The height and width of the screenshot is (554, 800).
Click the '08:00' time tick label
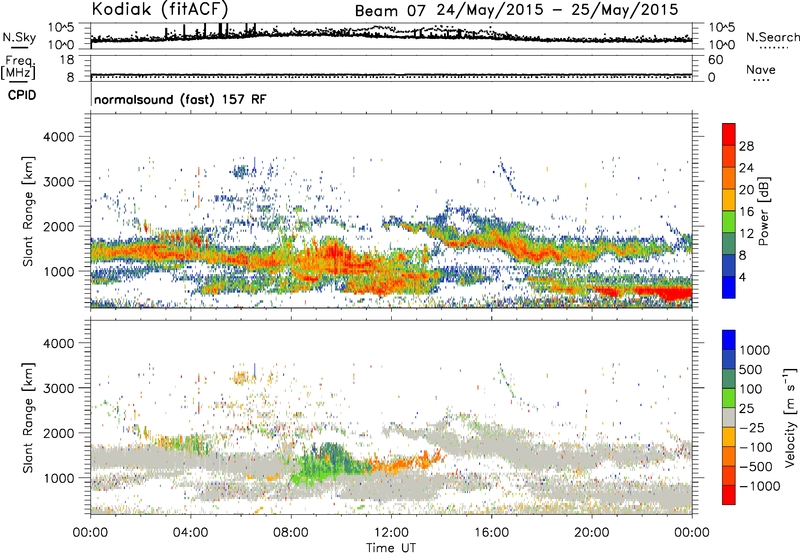pos(291,533)
